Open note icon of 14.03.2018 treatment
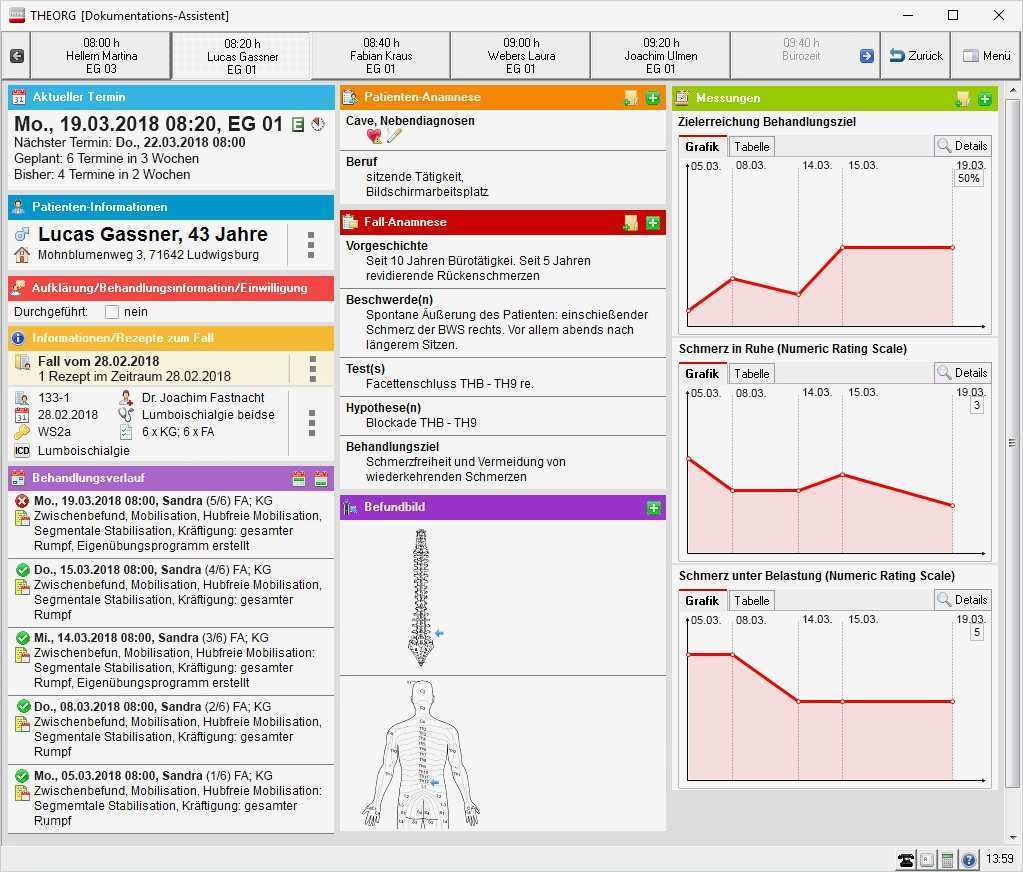 (22, 654)
